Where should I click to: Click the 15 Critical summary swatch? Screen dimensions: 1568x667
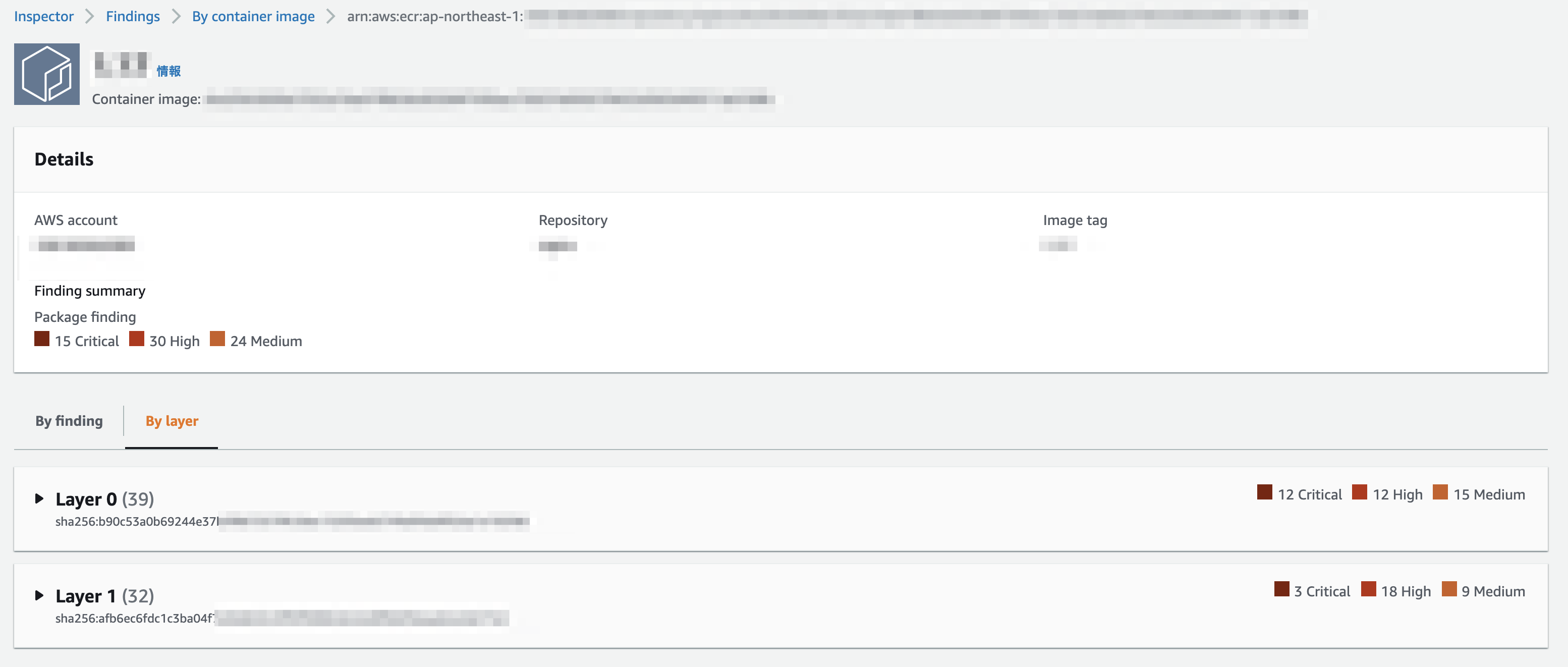[41, 339]
